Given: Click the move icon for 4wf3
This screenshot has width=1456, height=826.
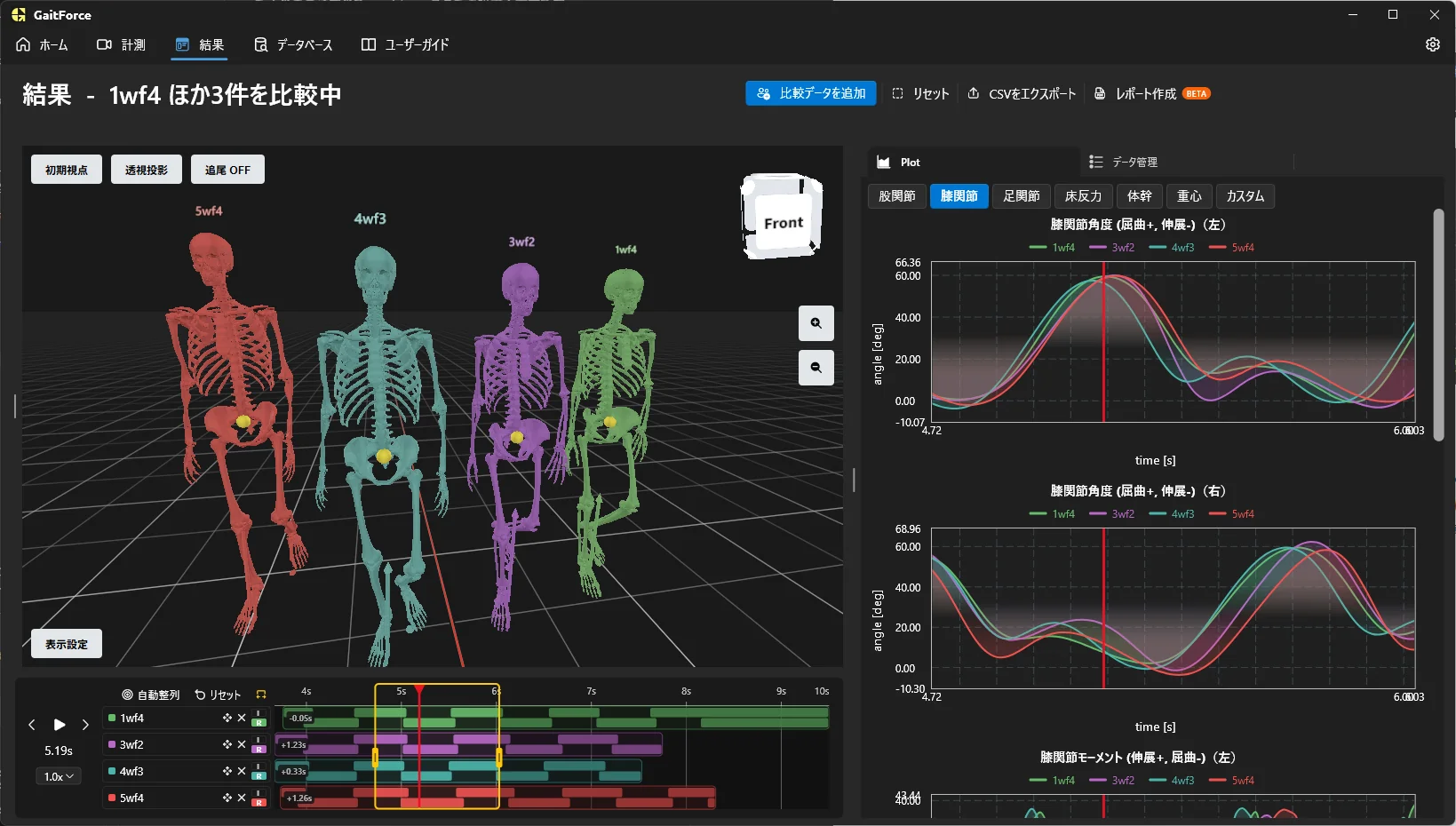Looking at the screenshot, I should click(227, 771).
